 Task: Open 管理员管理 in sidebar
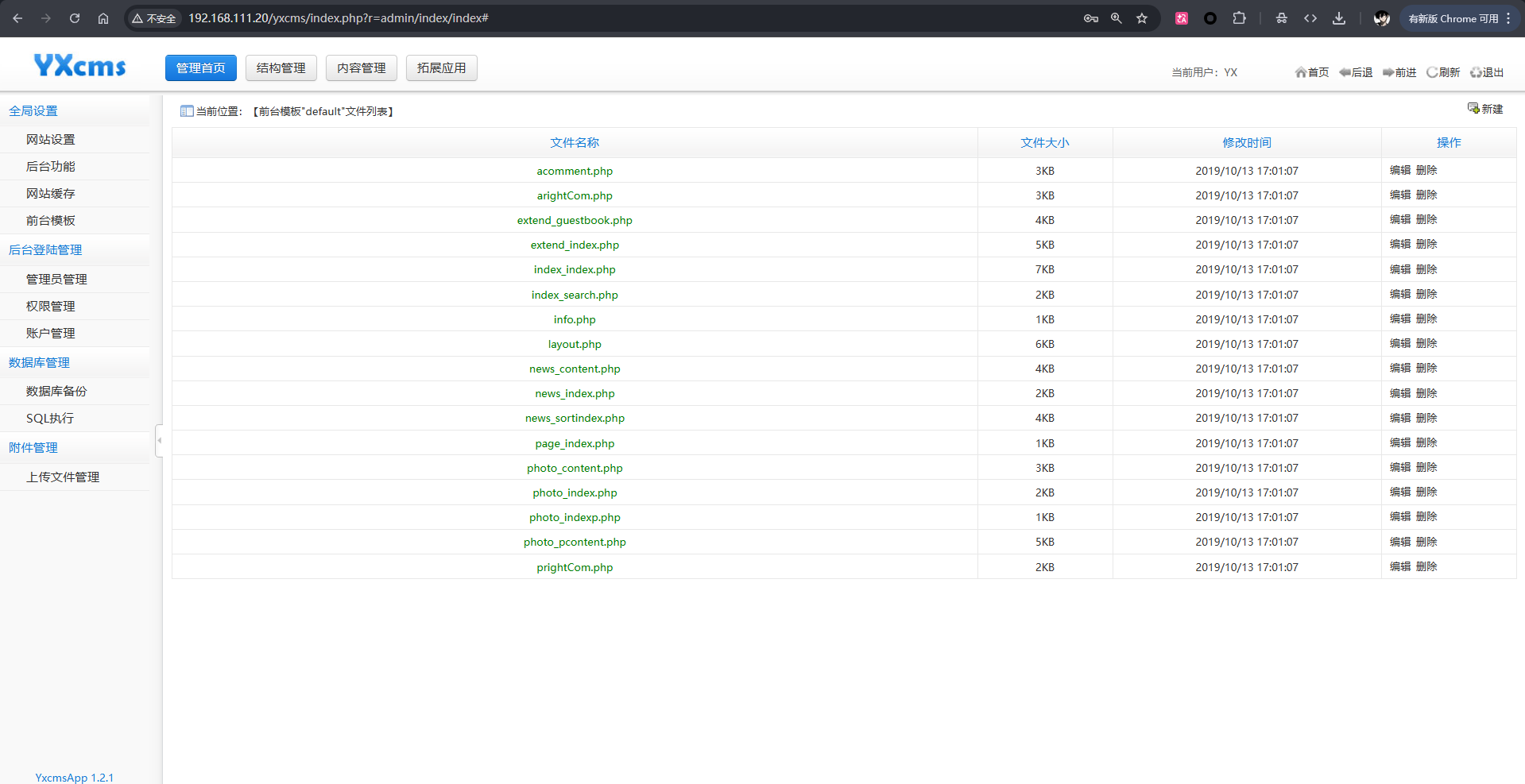(x=56, y=280)
